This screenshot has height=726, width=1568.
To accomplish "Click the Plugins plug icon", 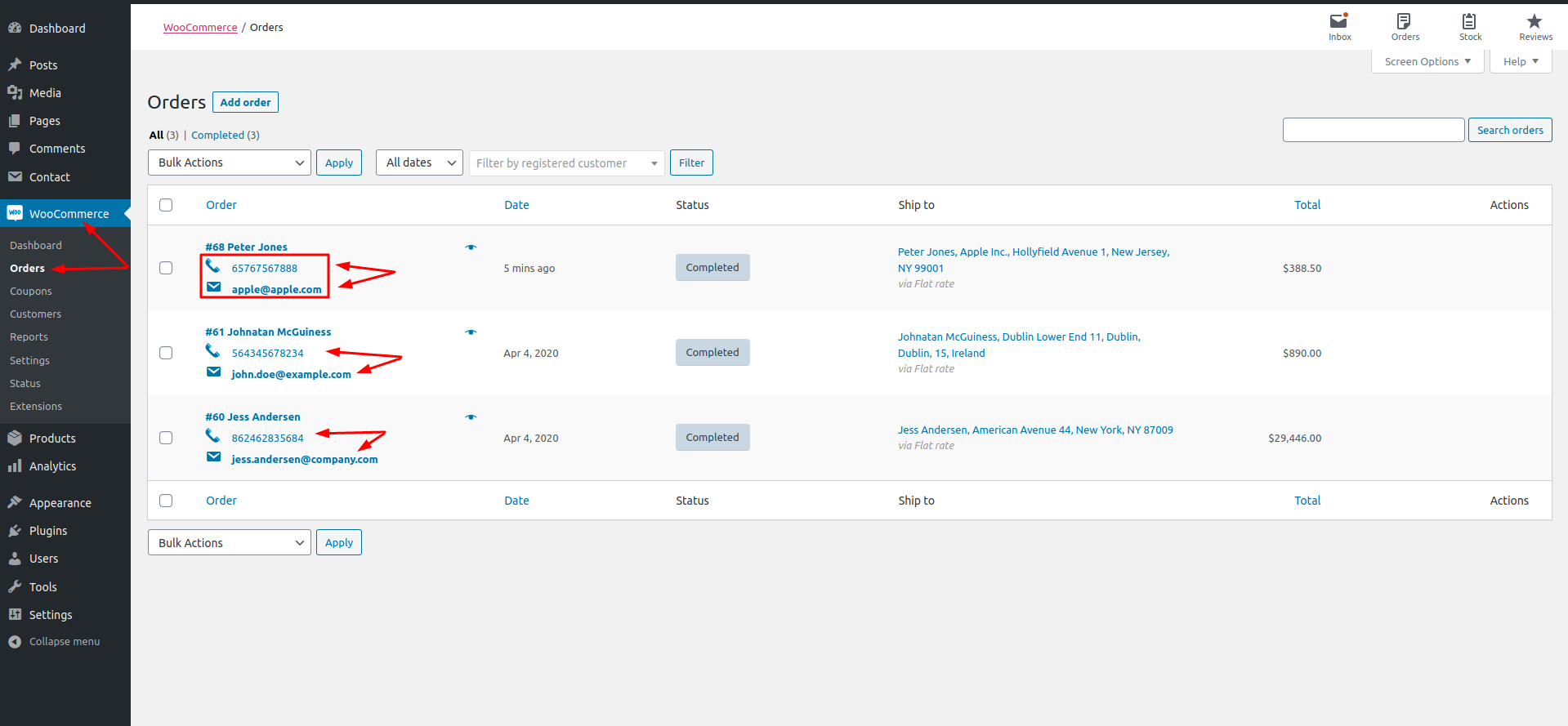I will click(15, 530).
